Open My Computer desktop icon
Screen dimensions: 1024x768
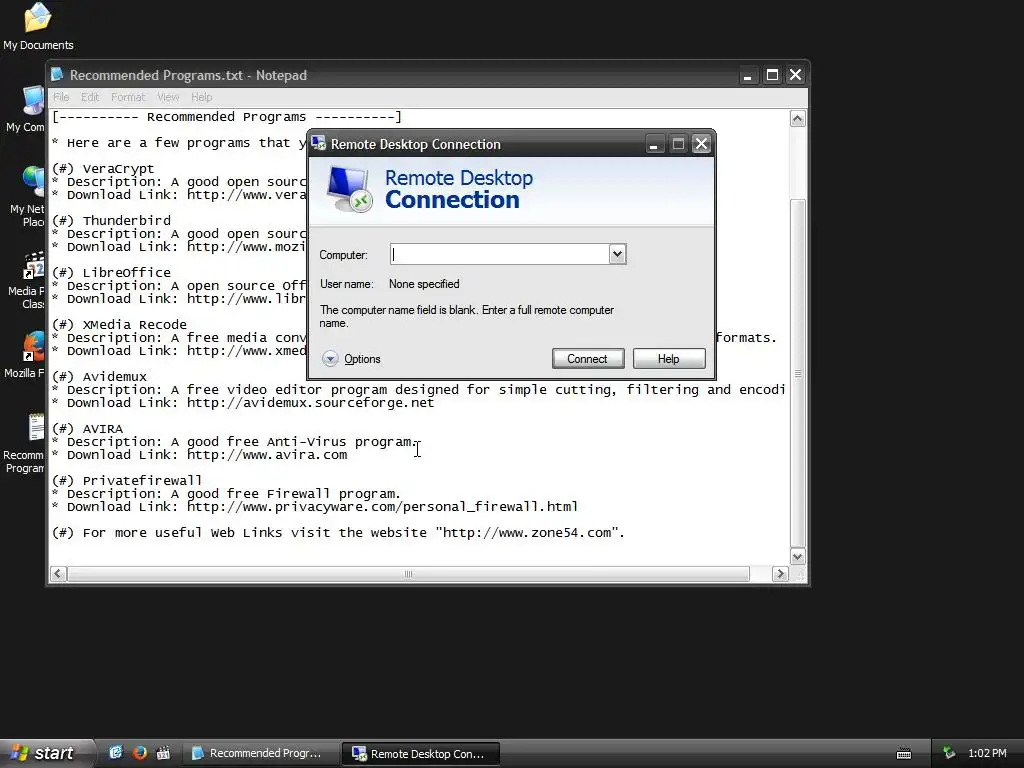[x=27, y=109]
